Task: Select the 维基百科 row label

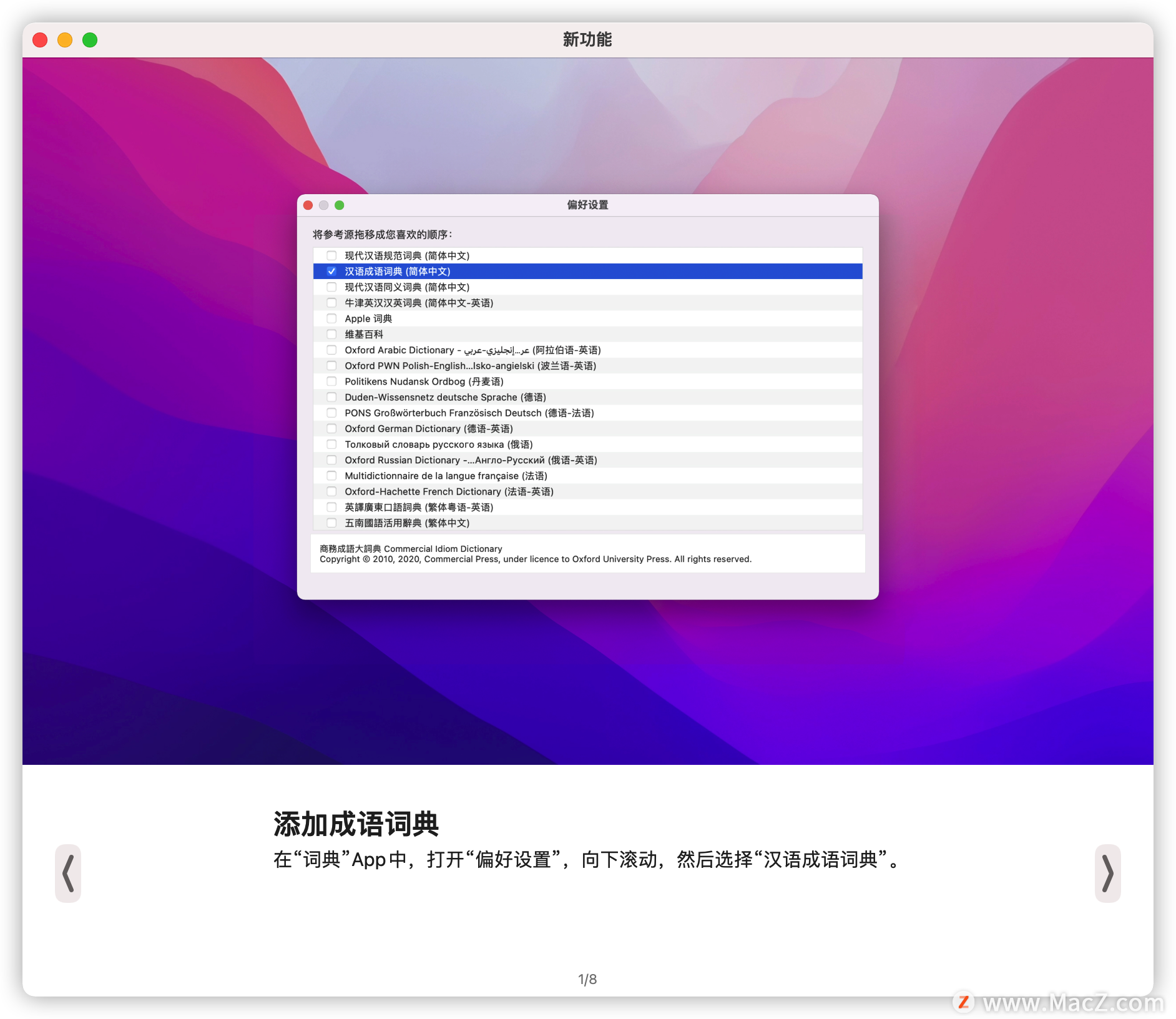Action: pyautogui.click(x=364, y=334)
